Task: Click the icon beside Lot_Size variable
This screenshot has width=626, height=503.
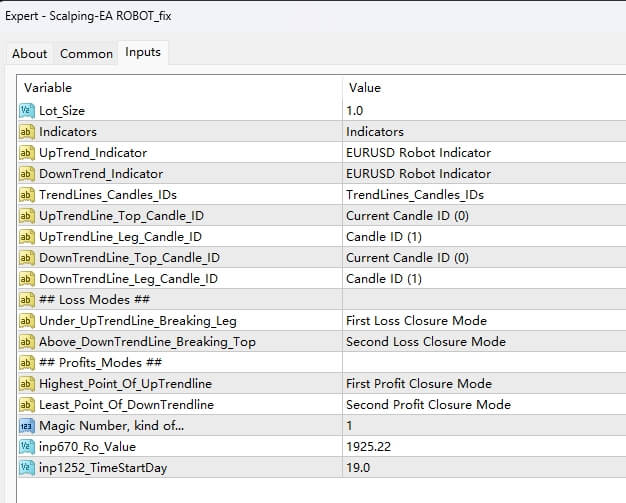Action: (x=27, y=110)
